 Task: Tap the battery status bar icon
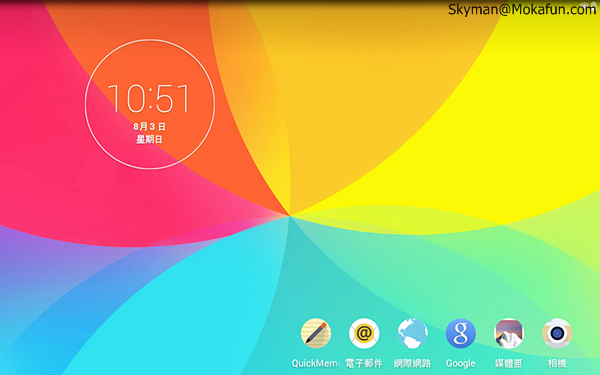point(593,5)
